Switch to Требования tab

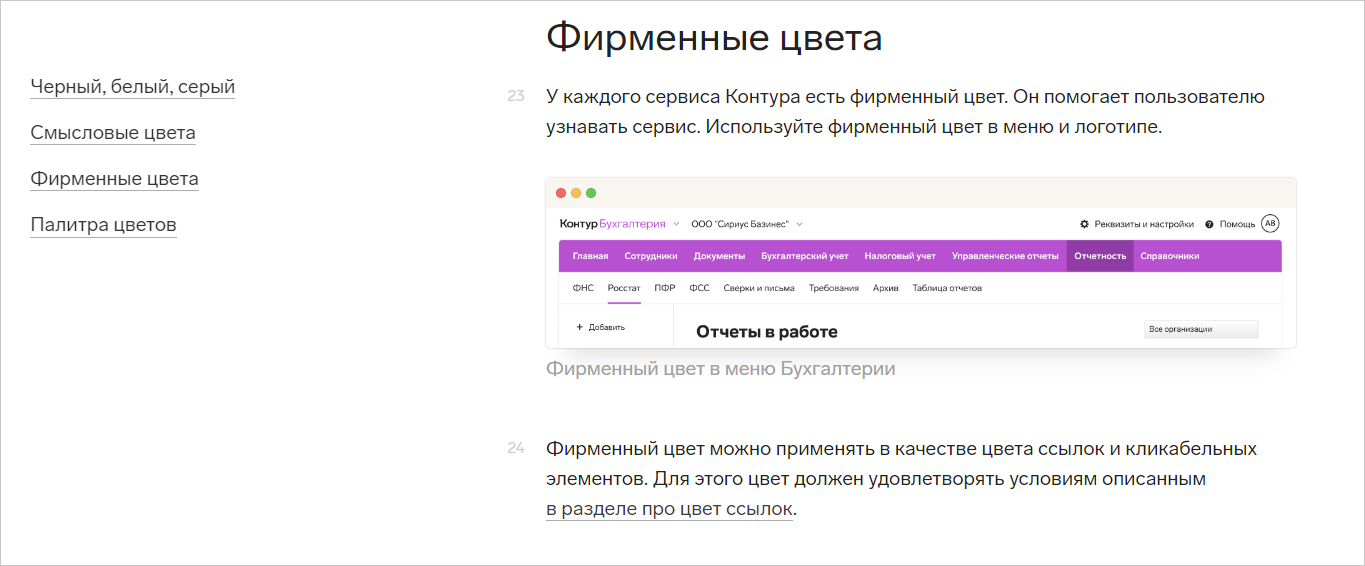pos(834,288)
